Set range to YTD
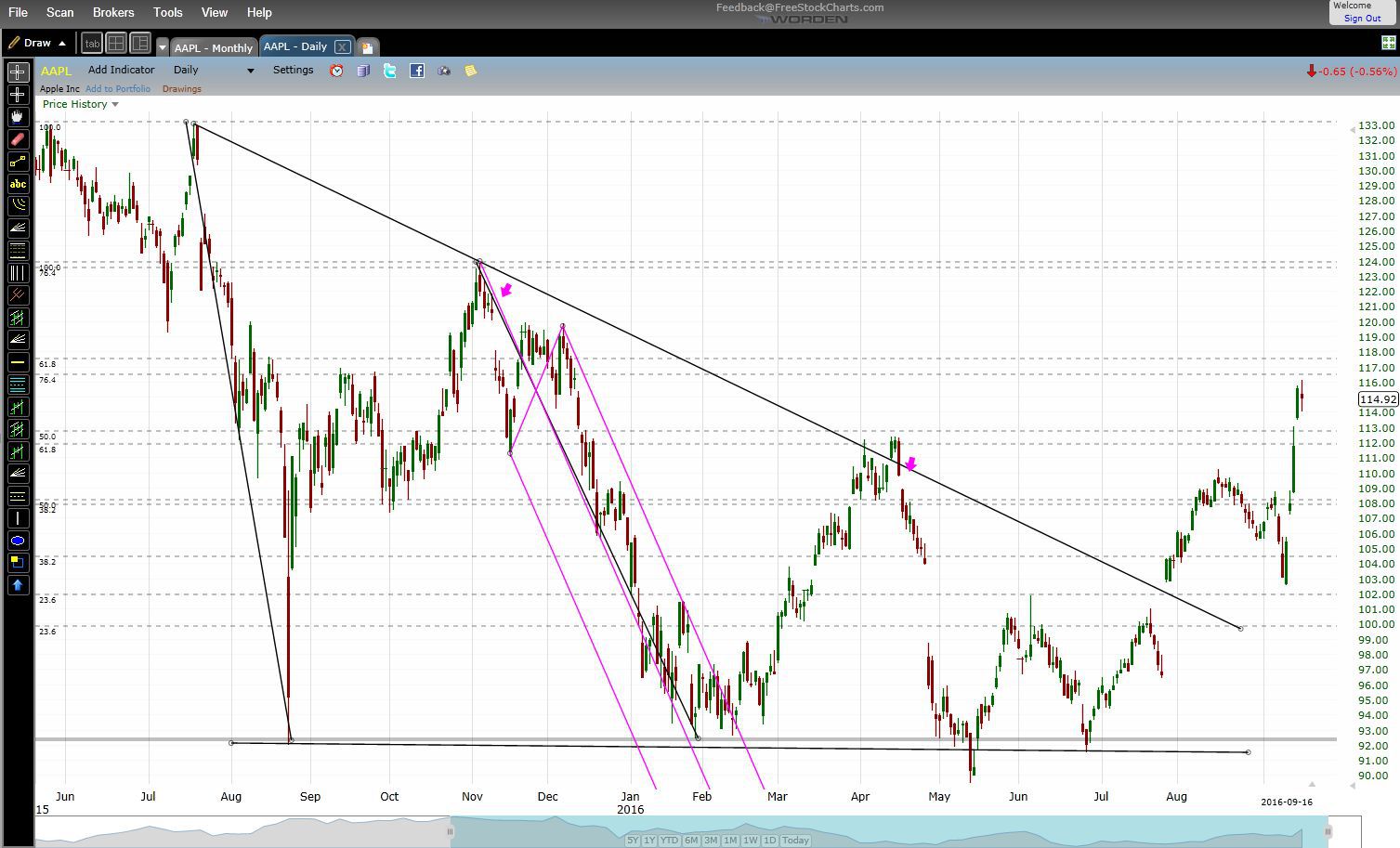The image size is (1400, 848). click(x=669, y=840)
